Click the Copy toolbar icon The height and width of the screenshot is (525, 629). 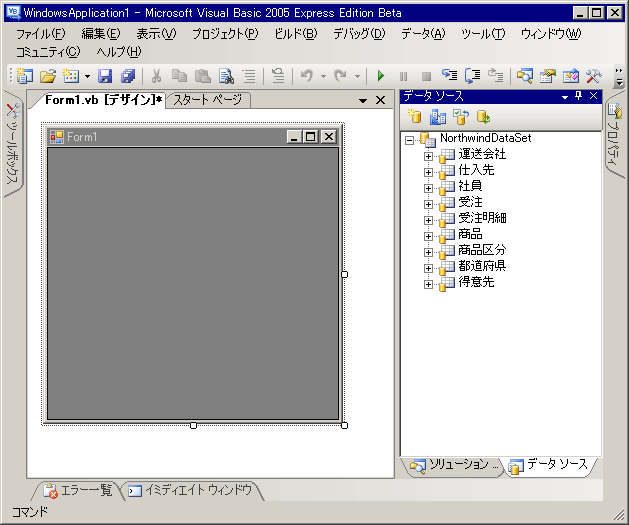pos(179,75)
